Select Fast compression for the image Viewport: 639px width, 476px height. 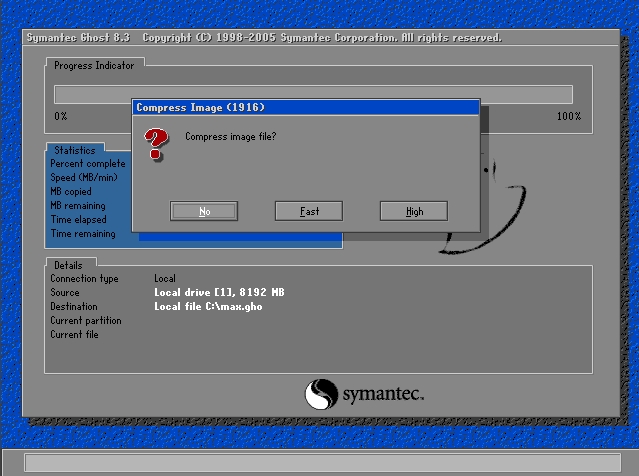309,211
